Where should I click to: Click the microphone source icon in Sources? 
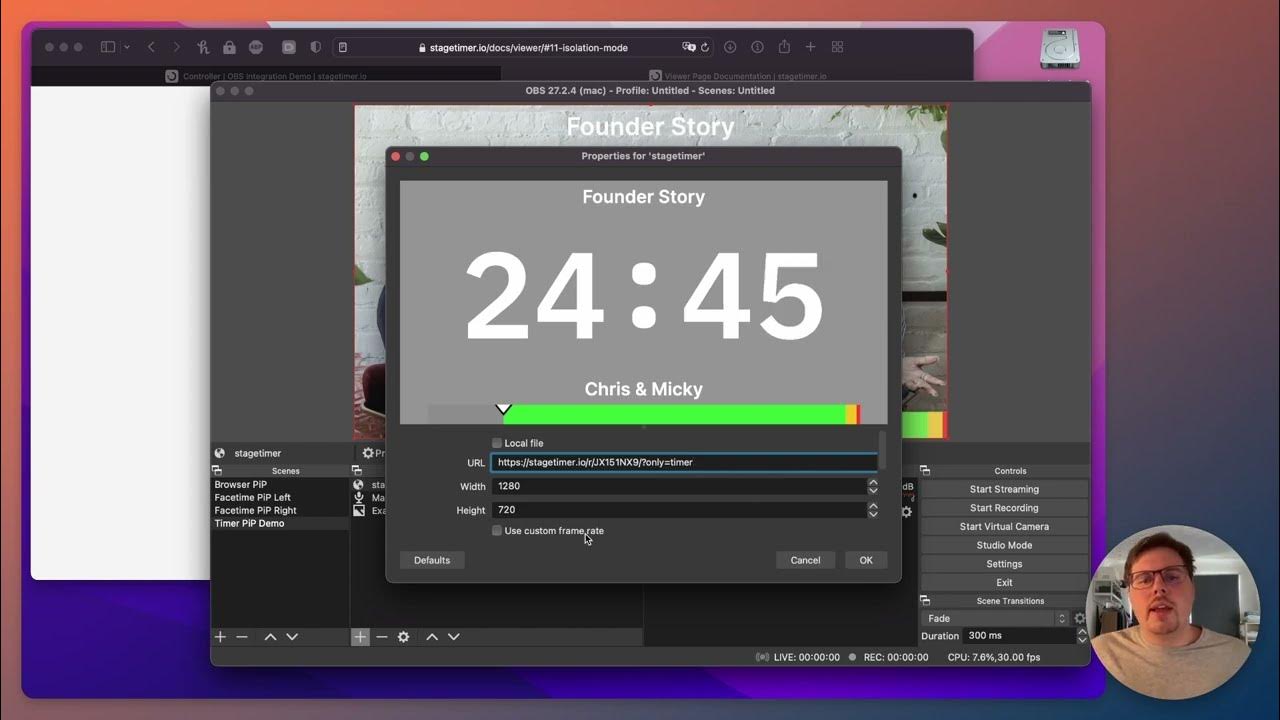[x=359, y=497]
